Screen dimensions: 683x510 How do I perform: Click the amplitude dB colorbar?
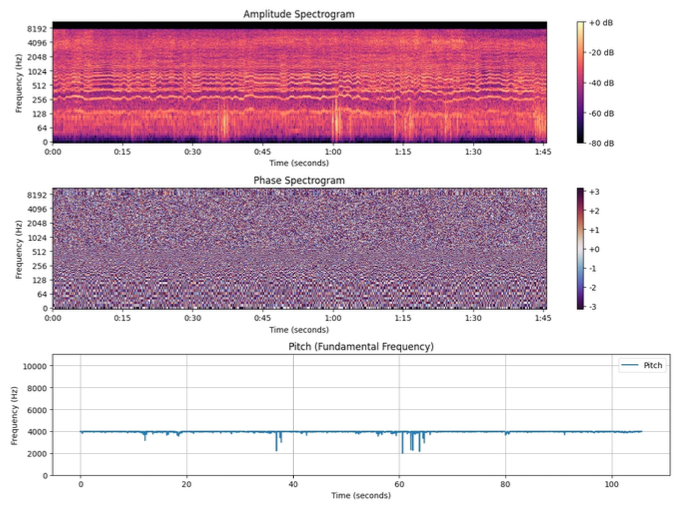point(583,82)
